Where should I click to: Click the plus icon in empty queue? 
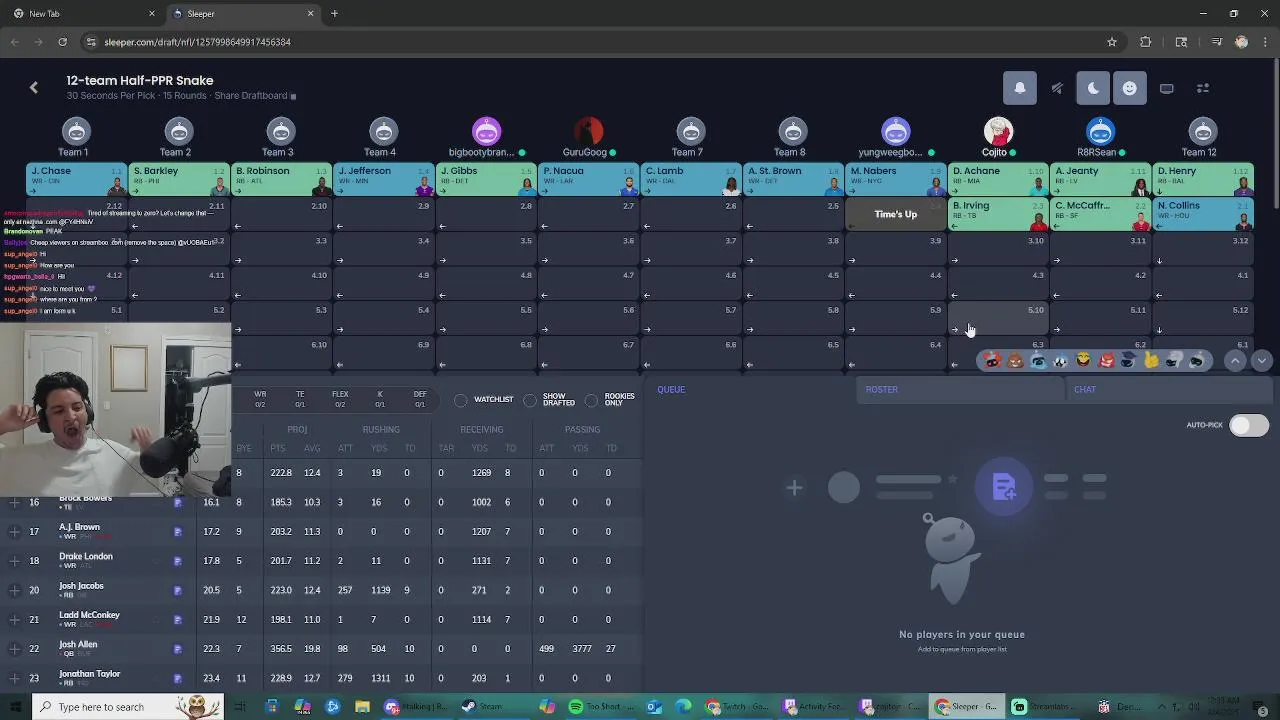(x=794, y=488)
